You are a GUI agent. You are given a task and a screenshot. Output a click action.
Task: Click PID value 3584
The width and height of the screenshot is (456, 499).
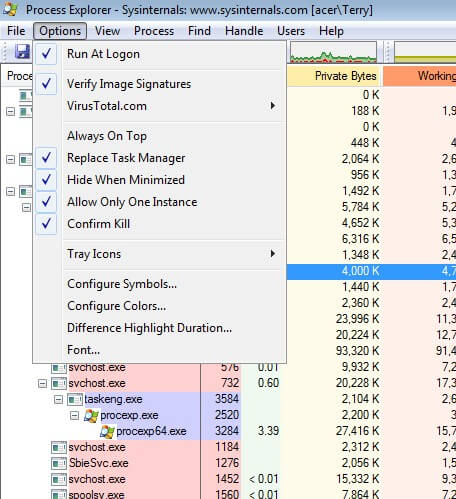[227, 399]
